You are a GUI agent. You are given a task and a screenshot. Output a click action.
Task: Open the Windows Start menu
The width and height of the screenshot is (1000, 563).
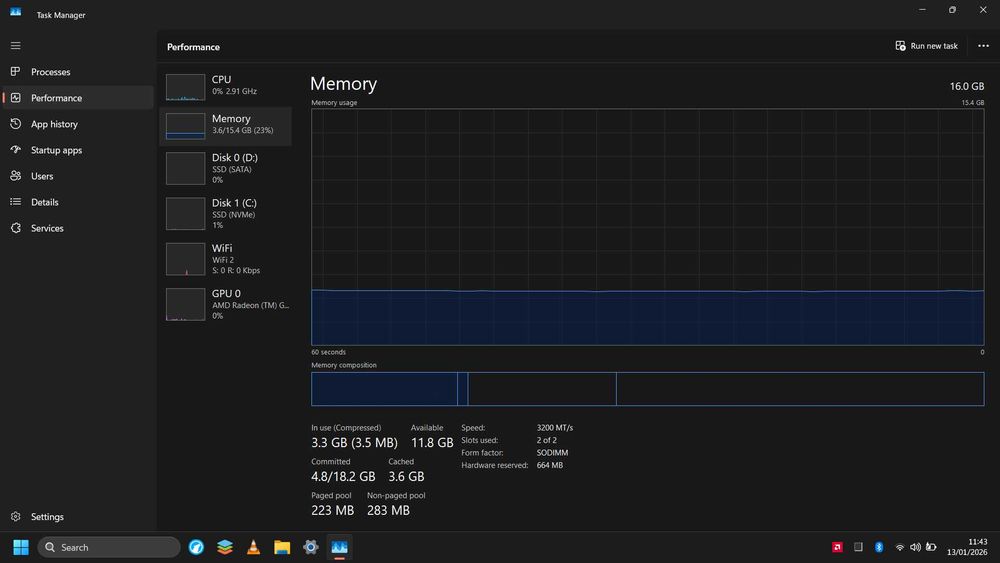(x=20, y=547)
